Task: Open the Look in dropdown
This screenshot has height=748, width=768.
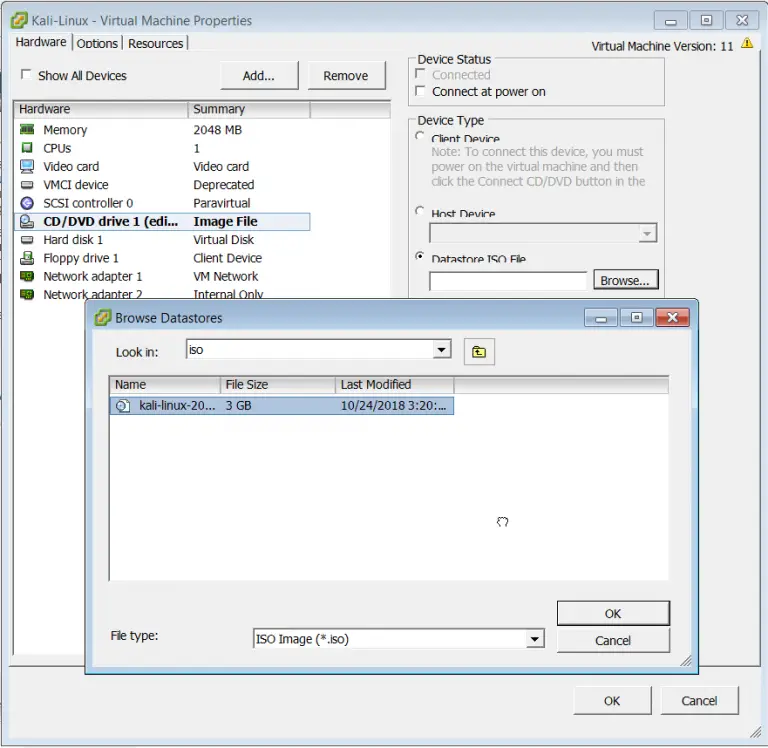Action: (x=441, y=350)
